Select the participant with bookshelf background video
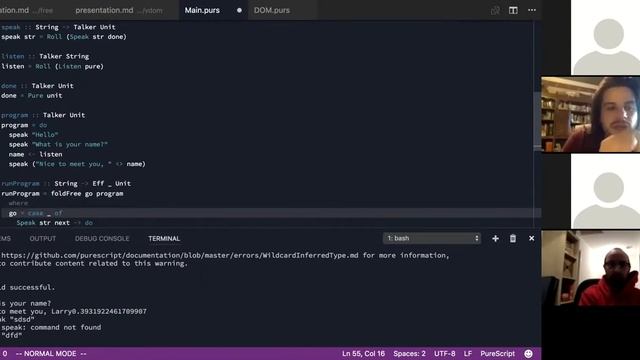The width and height of the screenshot is (640, 360). 591,114
